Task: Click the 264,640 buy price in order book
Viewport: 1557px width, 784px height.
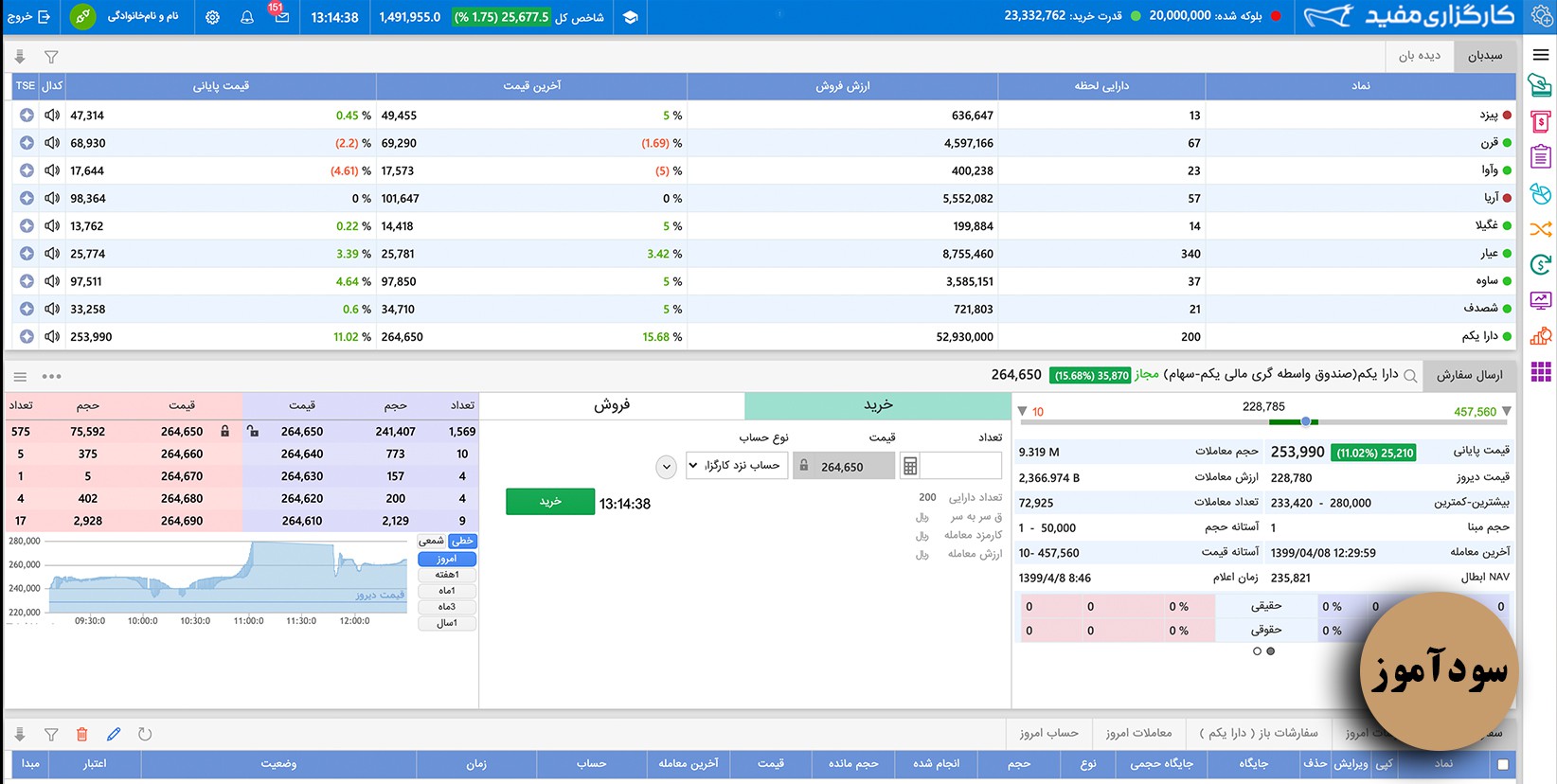Action: pyautogui.click(x=302, y=454)
